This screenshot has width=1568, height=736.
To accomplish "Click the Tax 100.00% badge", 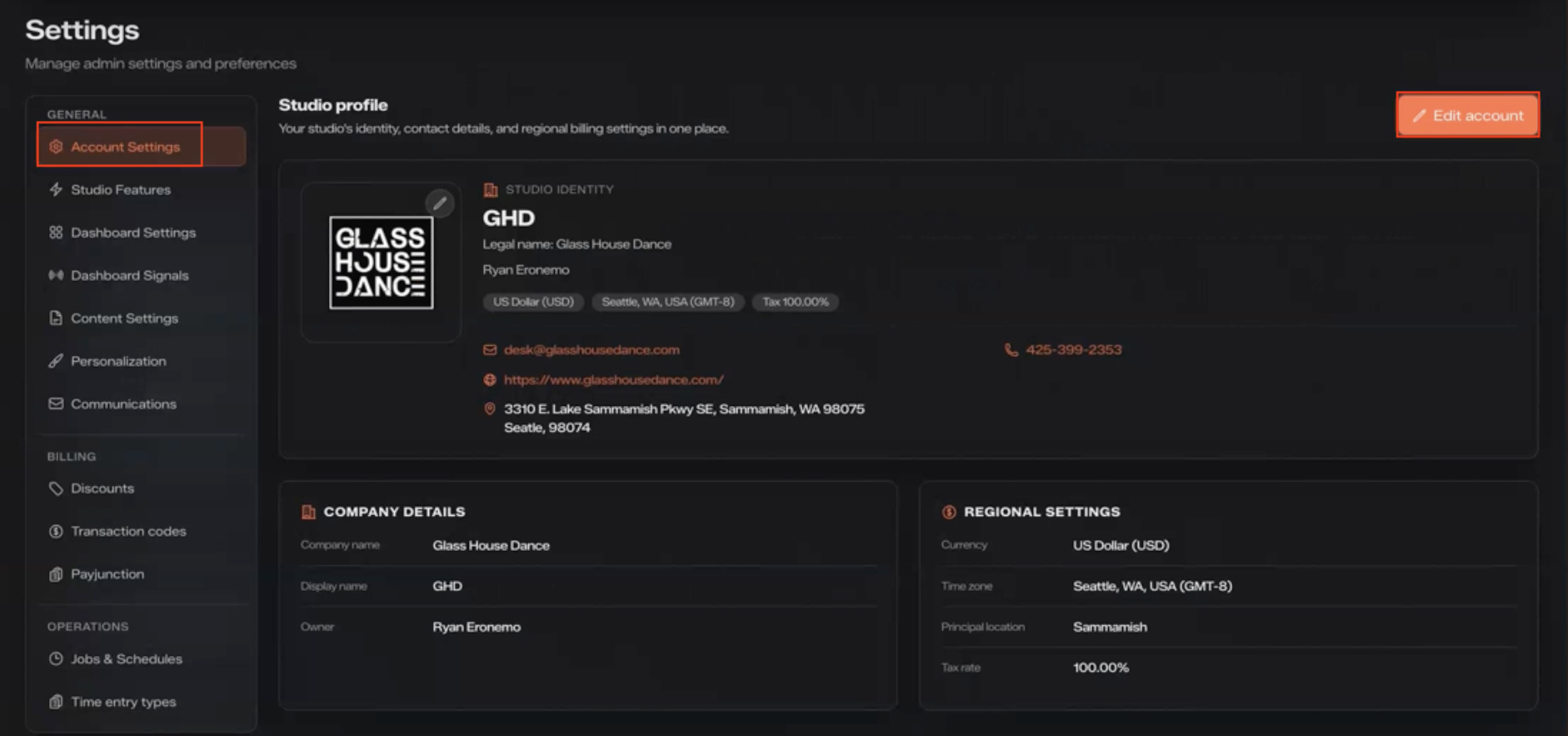I will (x=796, y=302).
